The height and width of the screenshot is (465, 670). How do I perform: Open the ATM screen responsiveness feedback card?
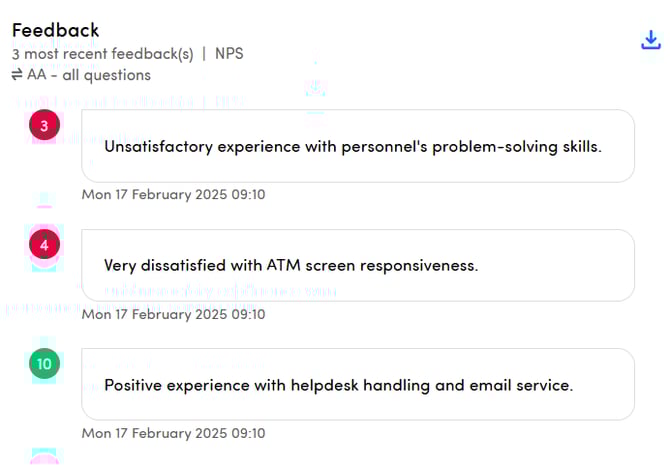pos(357,265)
